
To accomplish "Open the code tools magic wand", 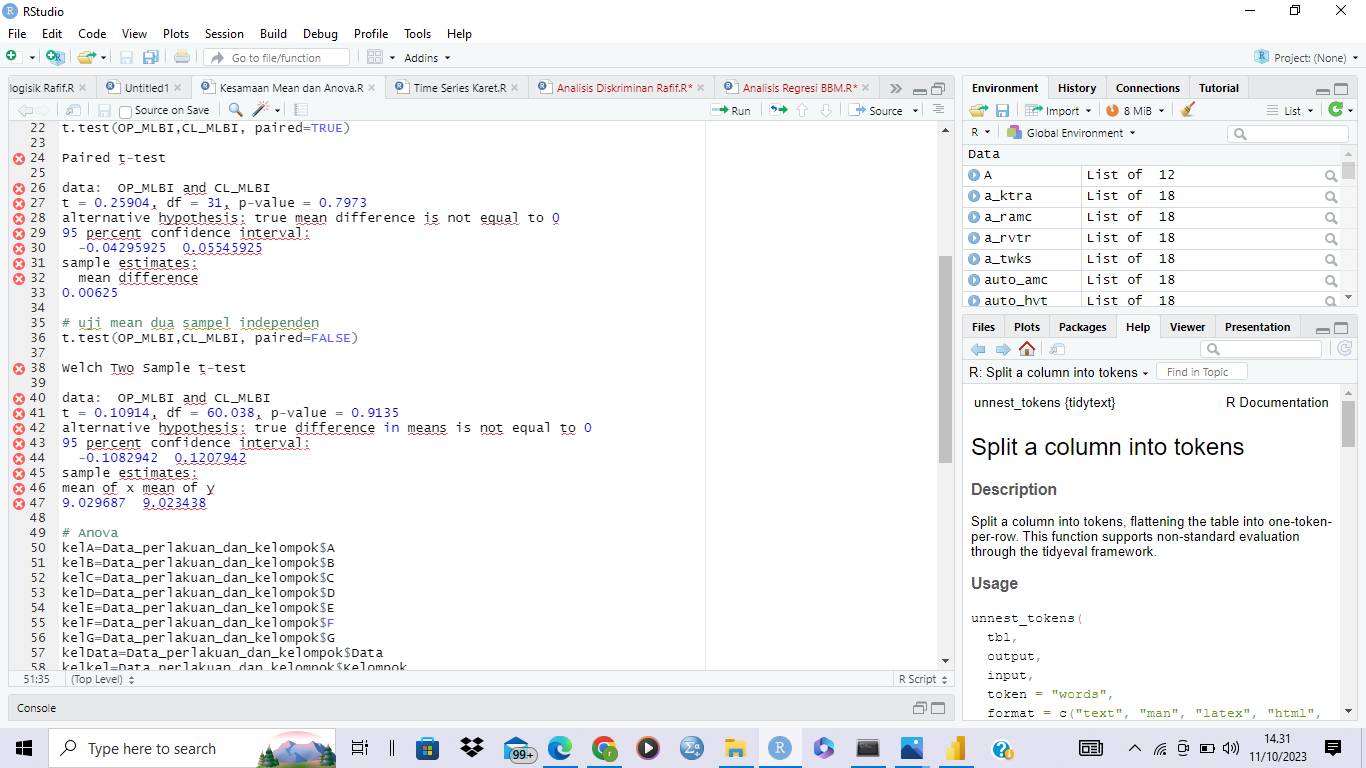I will [x=262, y=110].
